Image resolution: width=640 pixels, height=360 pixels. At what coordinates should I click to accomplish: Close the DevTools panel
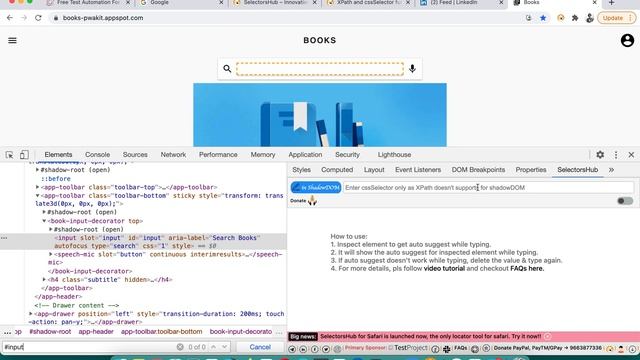pos(631,155)
